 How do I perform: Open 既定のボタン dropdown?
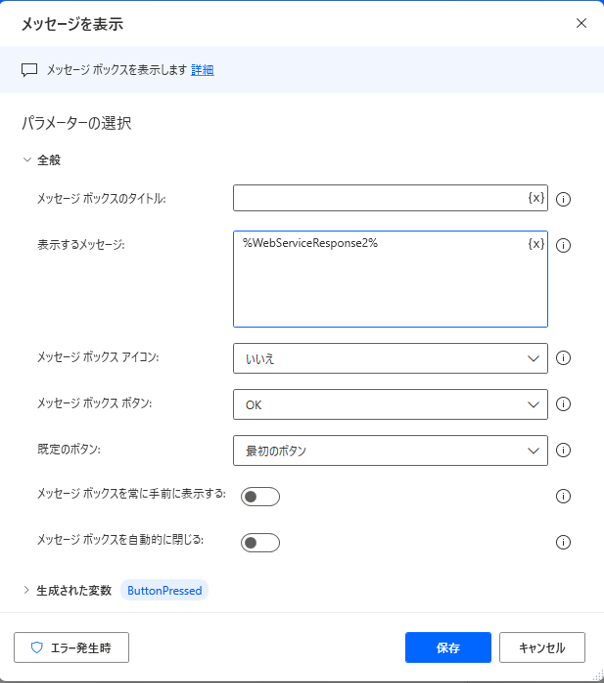pos(390,450)
